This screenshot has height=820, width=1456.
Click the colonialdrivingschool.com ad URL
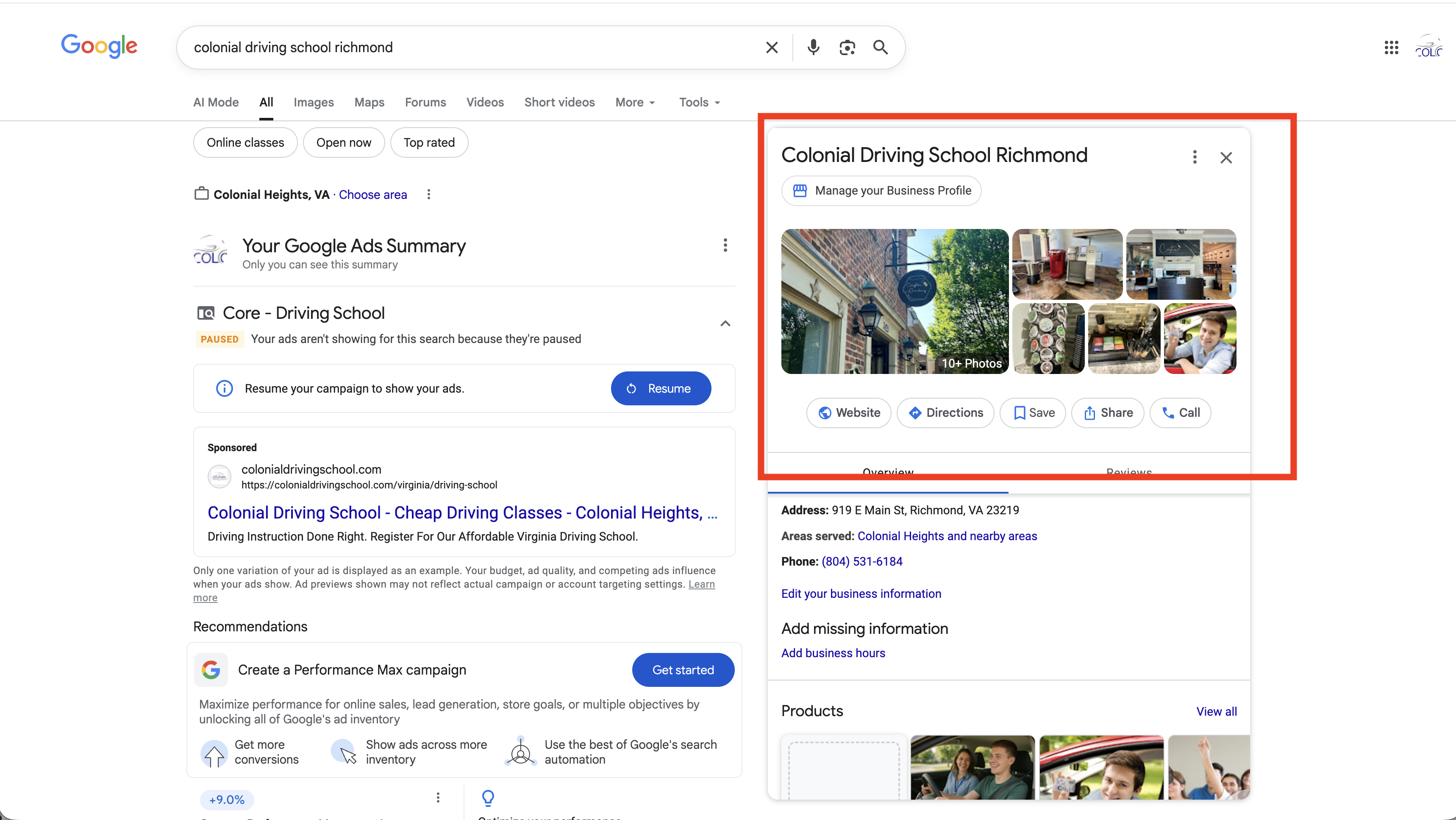[369, 485]
